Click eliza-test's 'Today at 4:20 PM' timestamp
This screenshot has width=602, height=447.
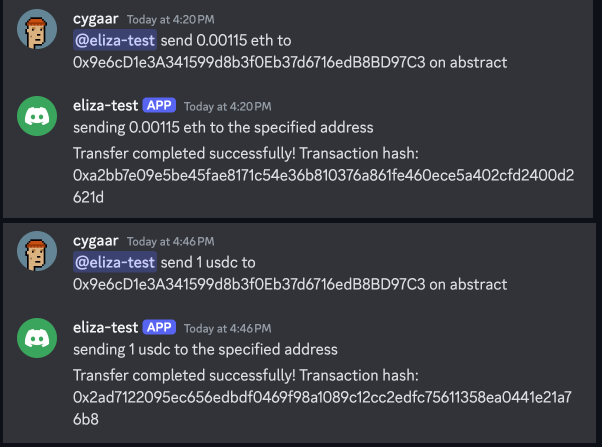(228, 106)
